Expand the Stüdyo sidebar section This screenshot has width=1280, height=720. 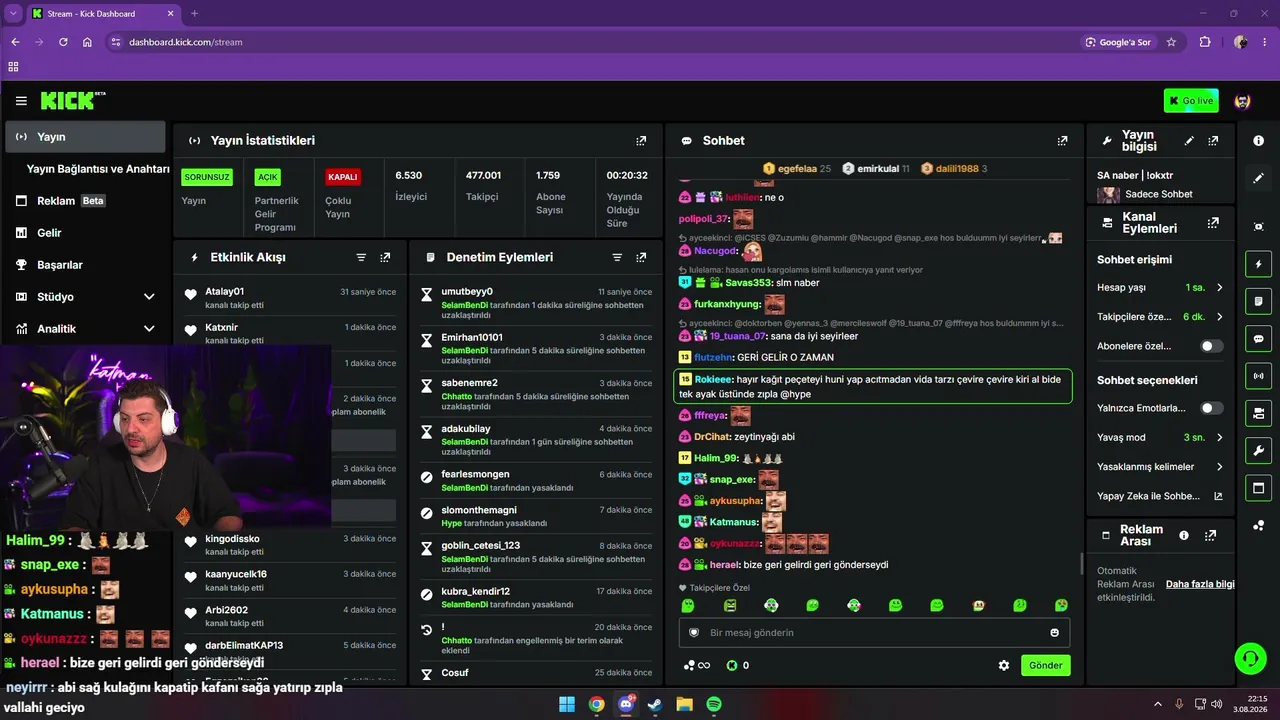pos(149,297)
